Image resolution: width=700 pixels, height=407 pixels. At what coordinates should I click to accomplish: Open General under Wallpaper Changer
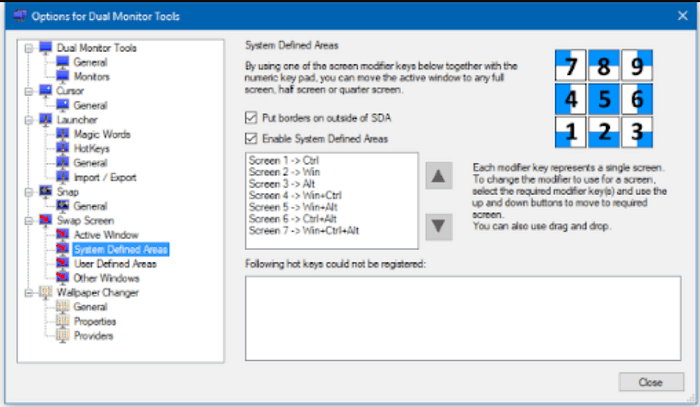[90, 307]
